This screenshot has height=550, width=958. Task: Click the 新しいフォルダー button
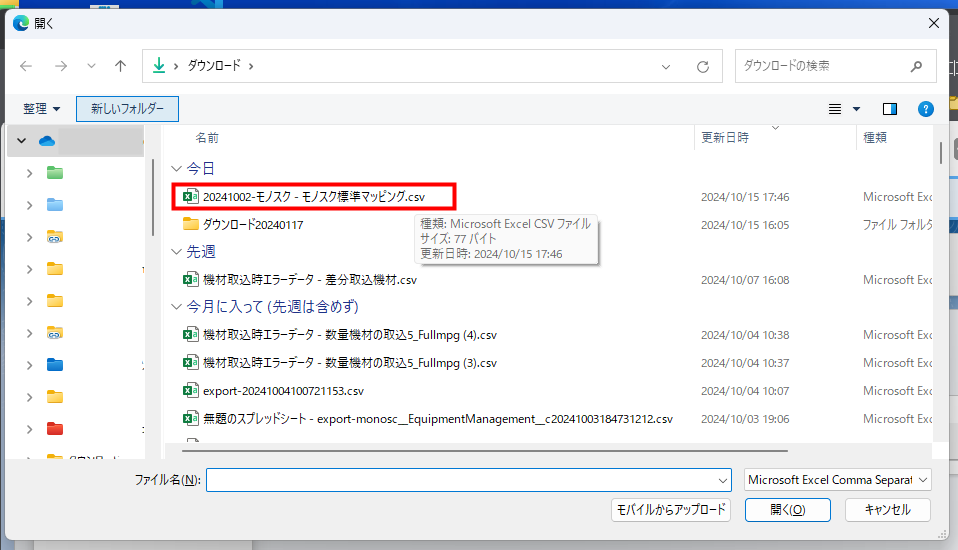point(127,108)
